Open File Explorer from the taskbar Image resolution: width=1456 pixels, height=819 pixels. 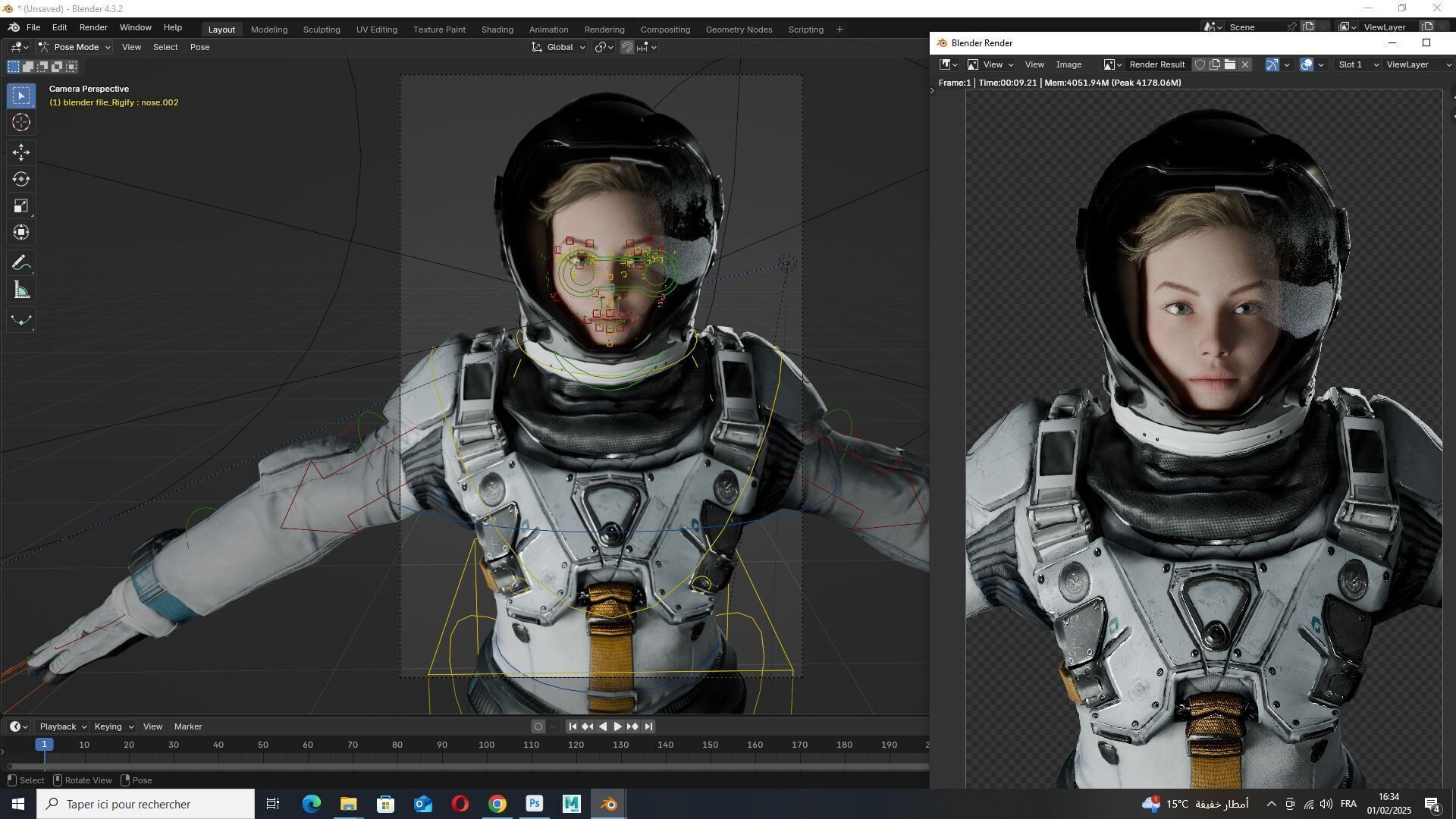(348, 804)
